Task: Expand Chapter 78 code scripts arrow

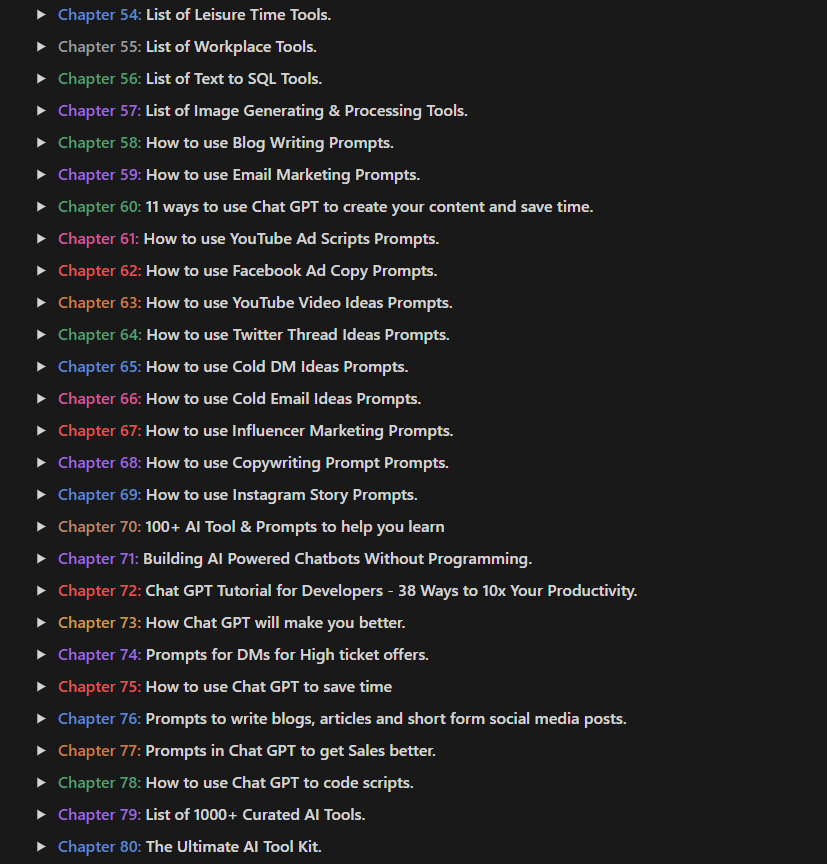Action: tap(41, 782)
